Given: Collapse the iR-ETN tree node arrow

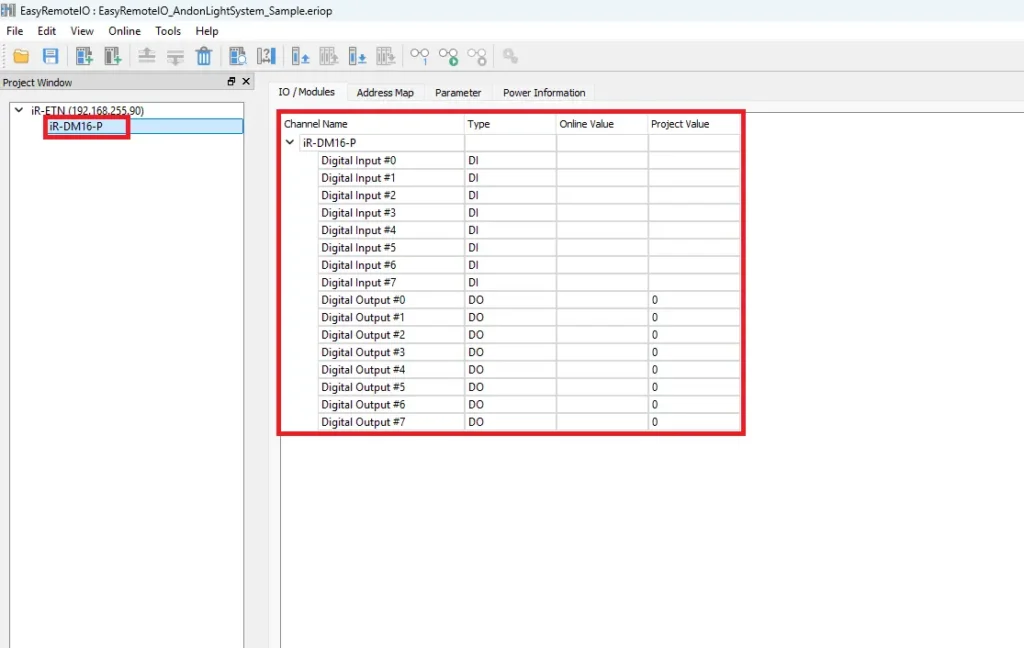Looking at the screenshot, I should coord(19,110).
